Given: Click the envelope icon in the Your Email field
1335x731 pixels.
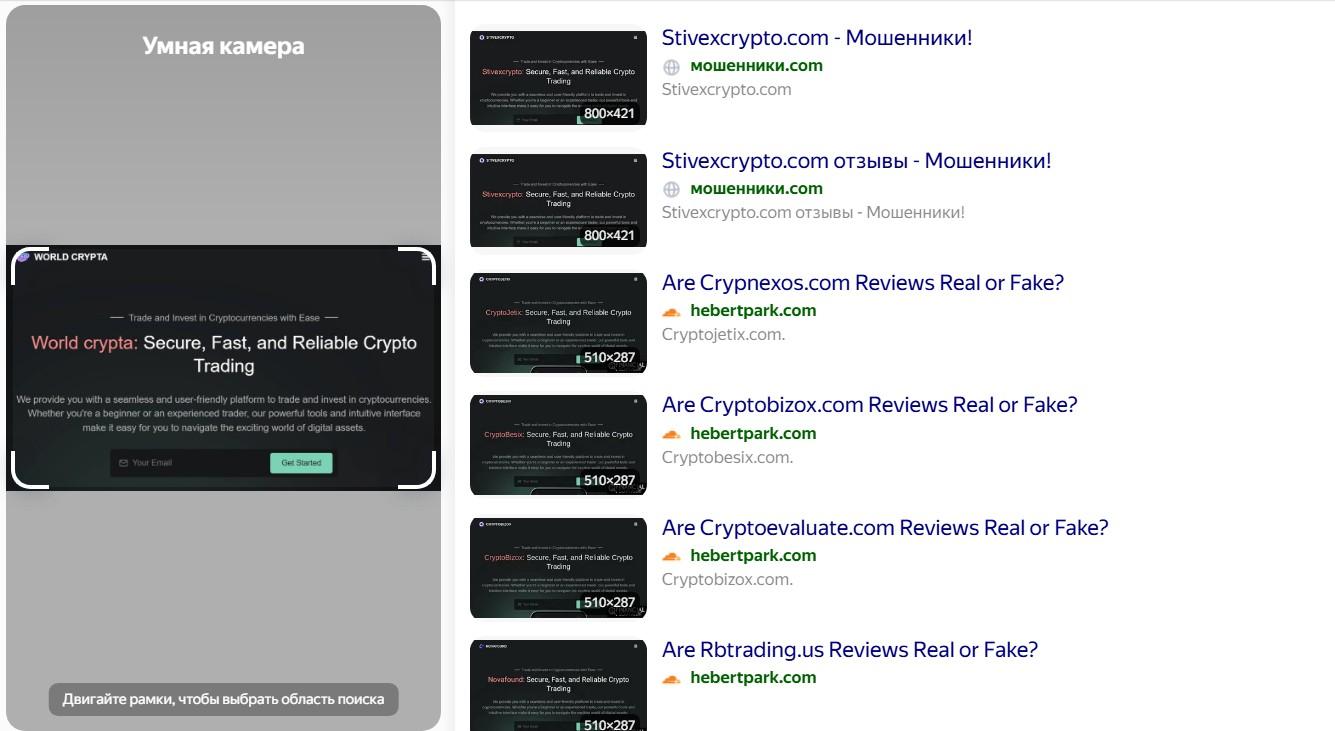Looking at the screenshot, I should pyautogui.click(x=122, y=462).
